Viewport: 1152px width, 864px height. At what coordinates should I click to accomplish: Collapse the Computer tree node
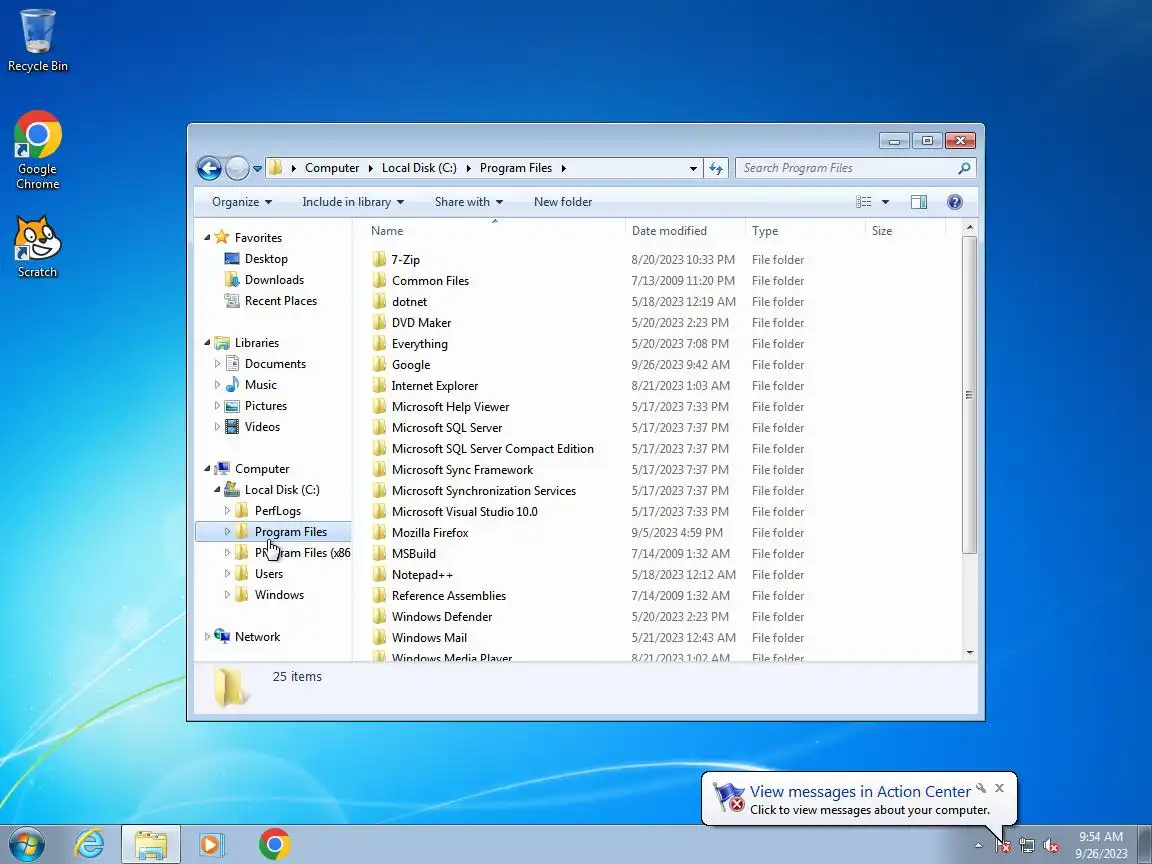tap(207, 469)
